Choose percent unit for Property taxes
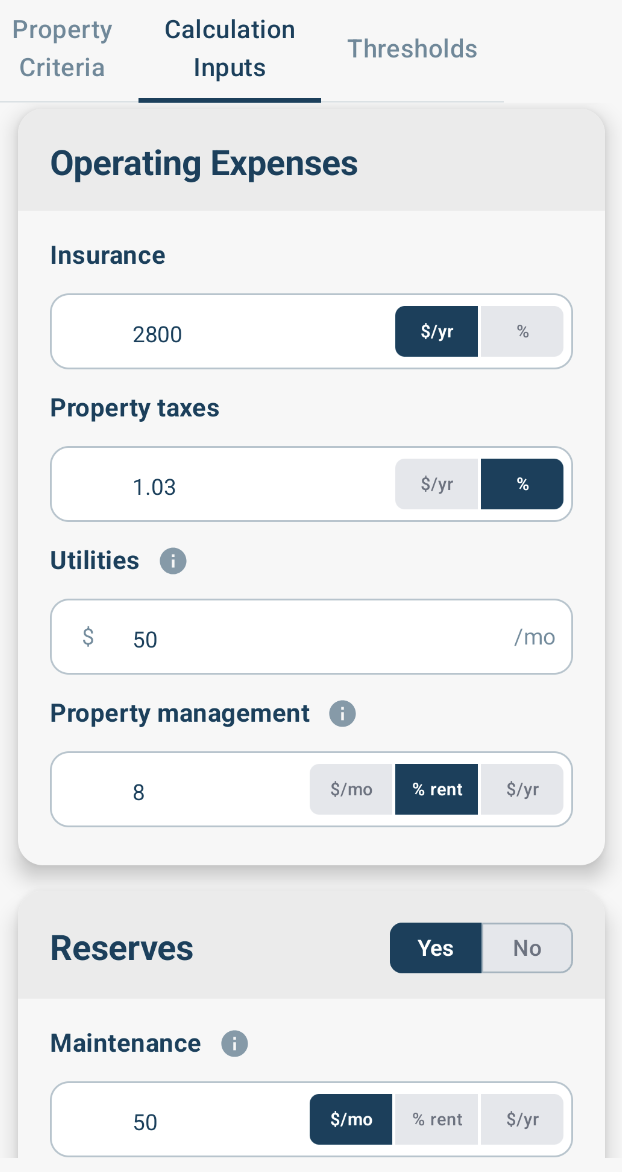Screen dimensions: 622x1172 point(522,484)
